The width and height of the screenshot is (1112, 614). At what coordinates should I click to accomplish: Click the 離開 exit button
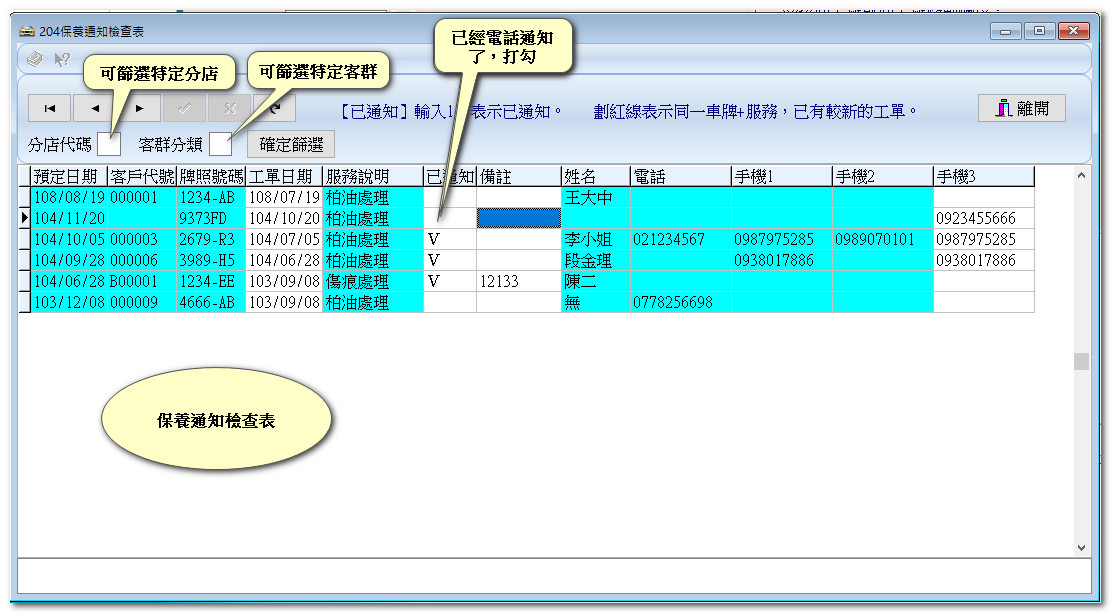pyautogui.click(x=1021, y=108)
